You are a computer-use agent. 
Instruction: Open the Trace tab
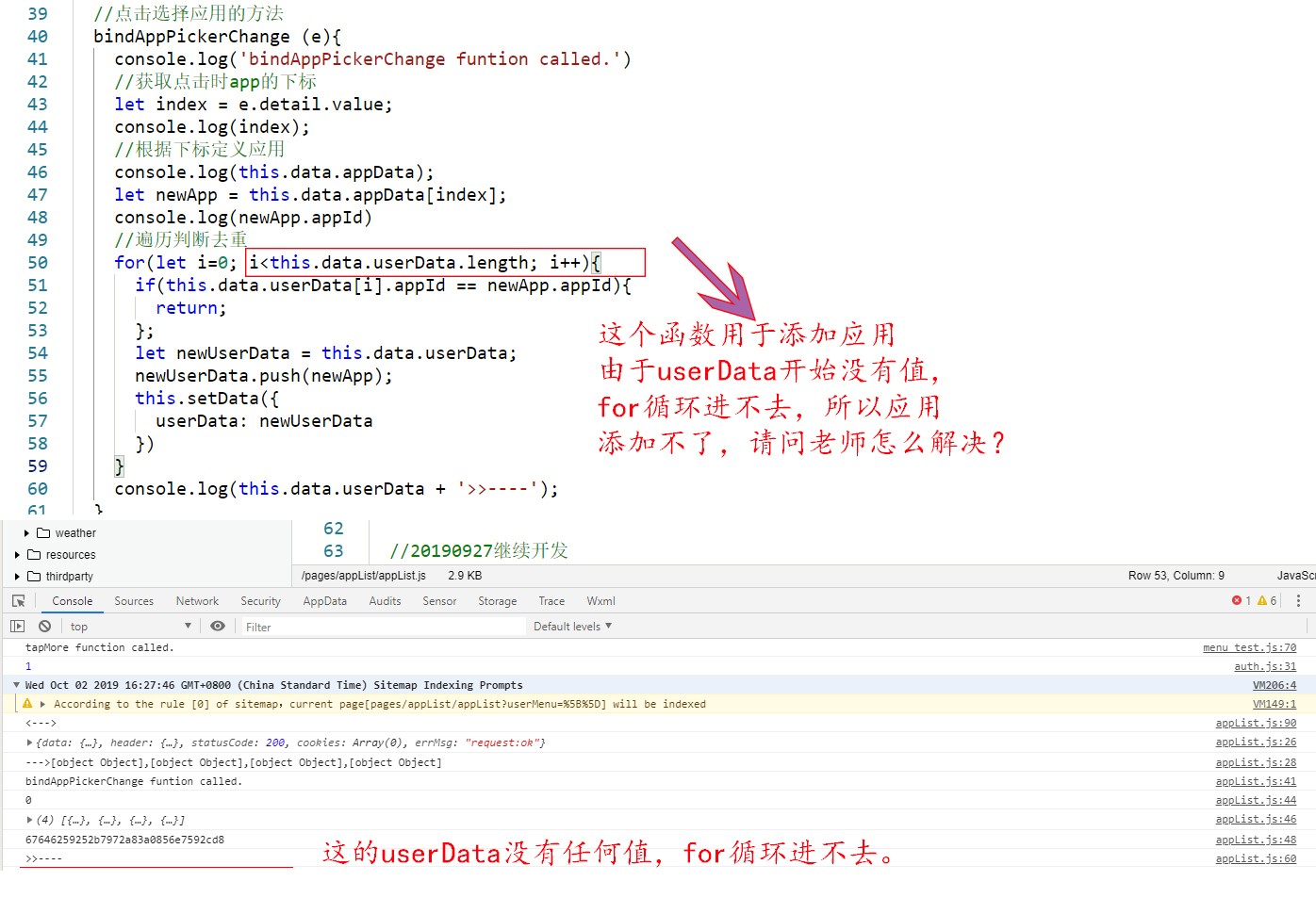[551, 600]
